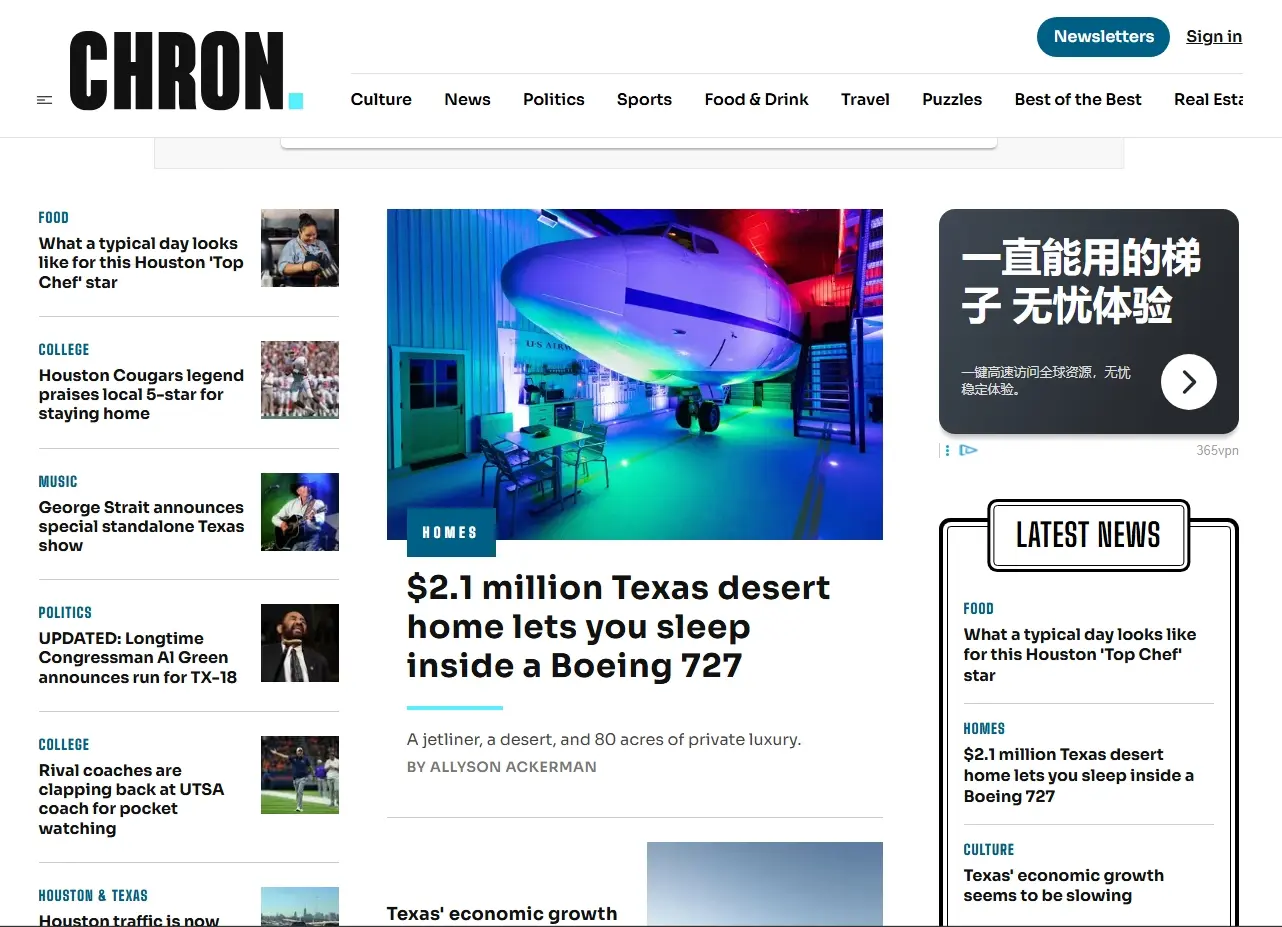This screenshot has height=927, width=1282.
Task: Open Houston Cougars legend article
Action: [141, 394]
